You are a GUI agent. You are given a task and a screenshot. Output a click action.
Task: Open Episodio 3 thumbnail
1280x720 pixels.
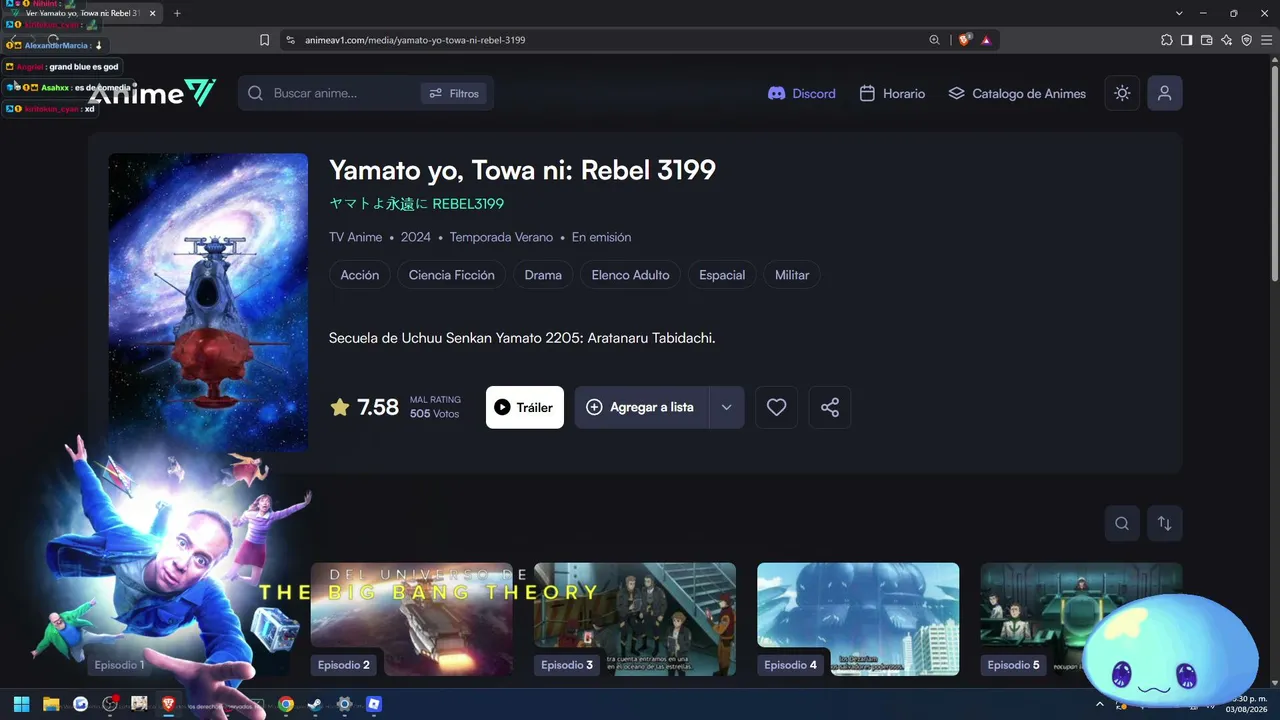coord(635,619)
